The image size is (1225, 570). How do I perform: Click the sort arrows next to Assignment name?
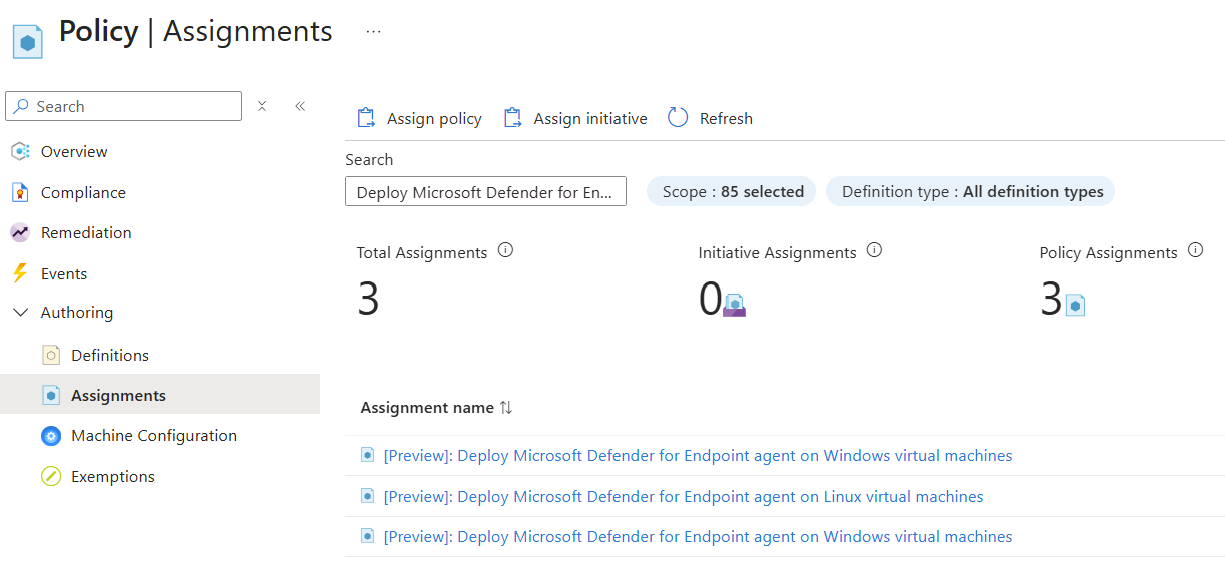[x=506, y=408]
